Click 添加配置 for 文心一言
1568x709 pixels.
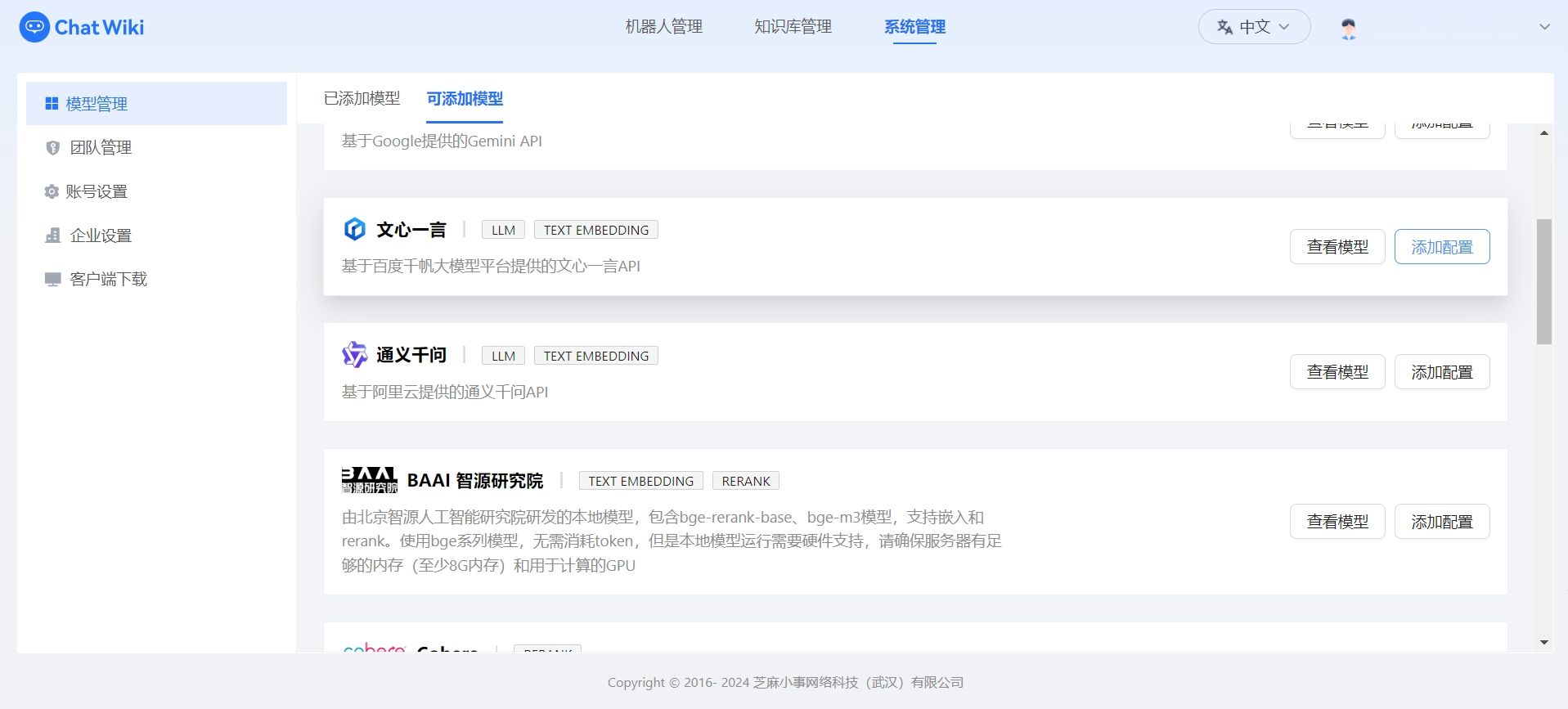pos(1442,247)
